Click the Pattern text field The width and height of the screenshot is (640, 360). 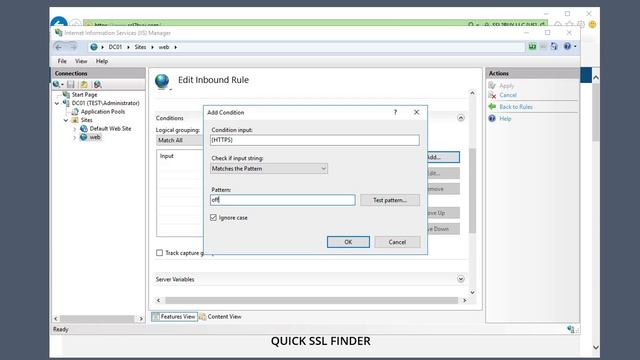point(282,200)
